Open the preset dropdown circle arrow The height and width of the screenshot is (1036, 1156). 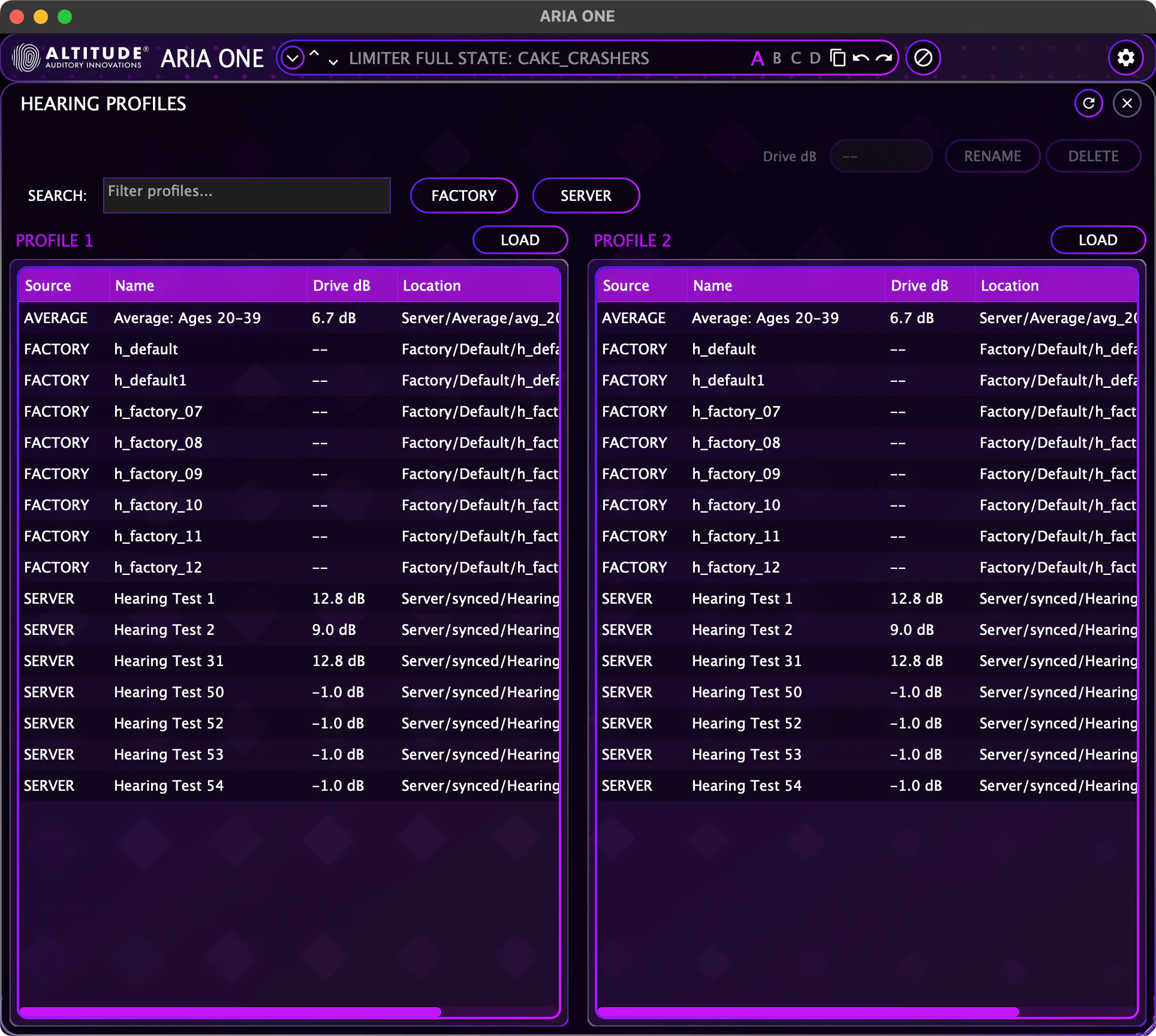pyautogui.click(x=293, y=58)
